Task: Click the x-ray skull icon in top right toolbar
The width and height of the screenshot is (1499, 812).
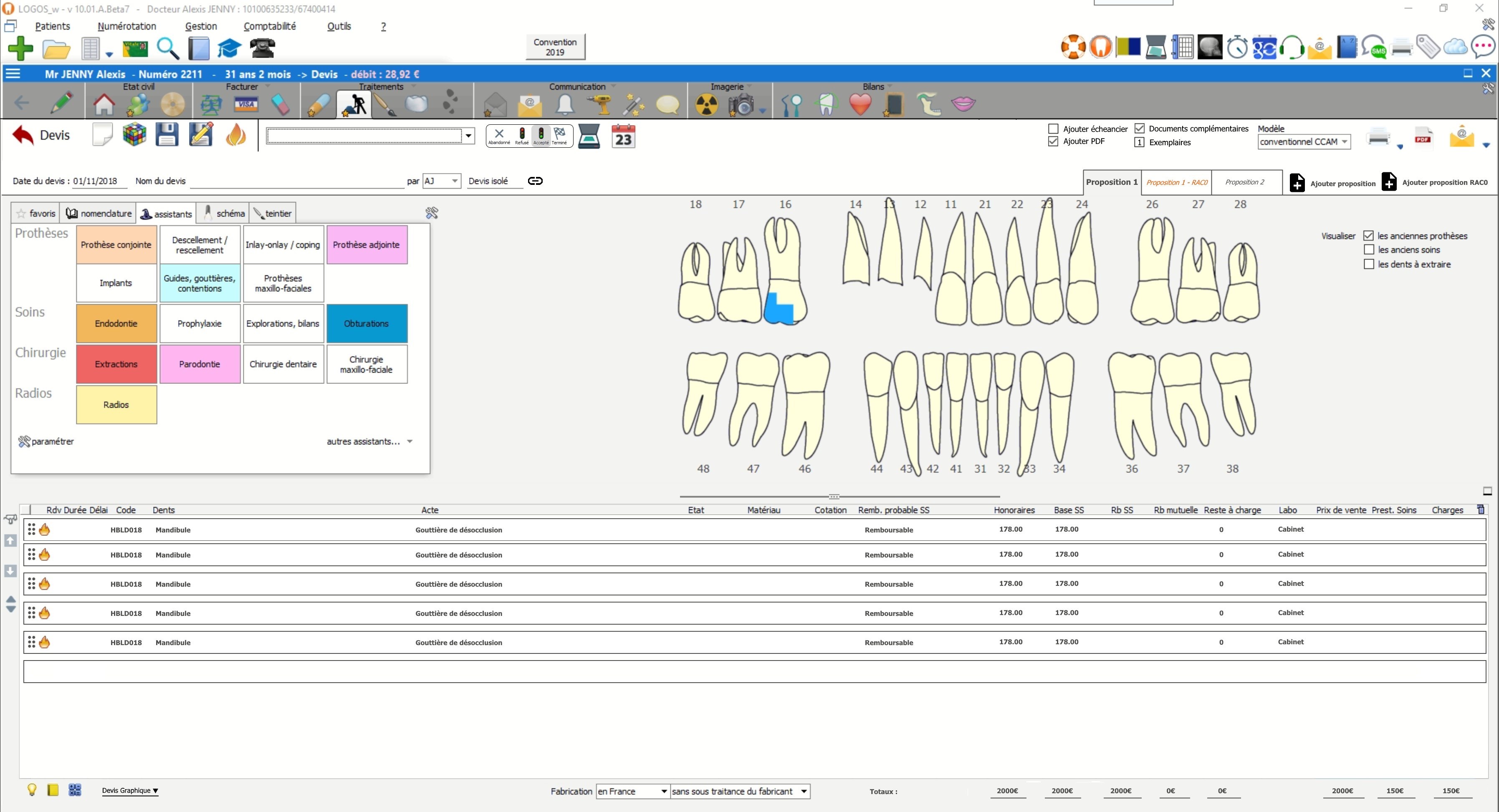Action: point(1210,47)
